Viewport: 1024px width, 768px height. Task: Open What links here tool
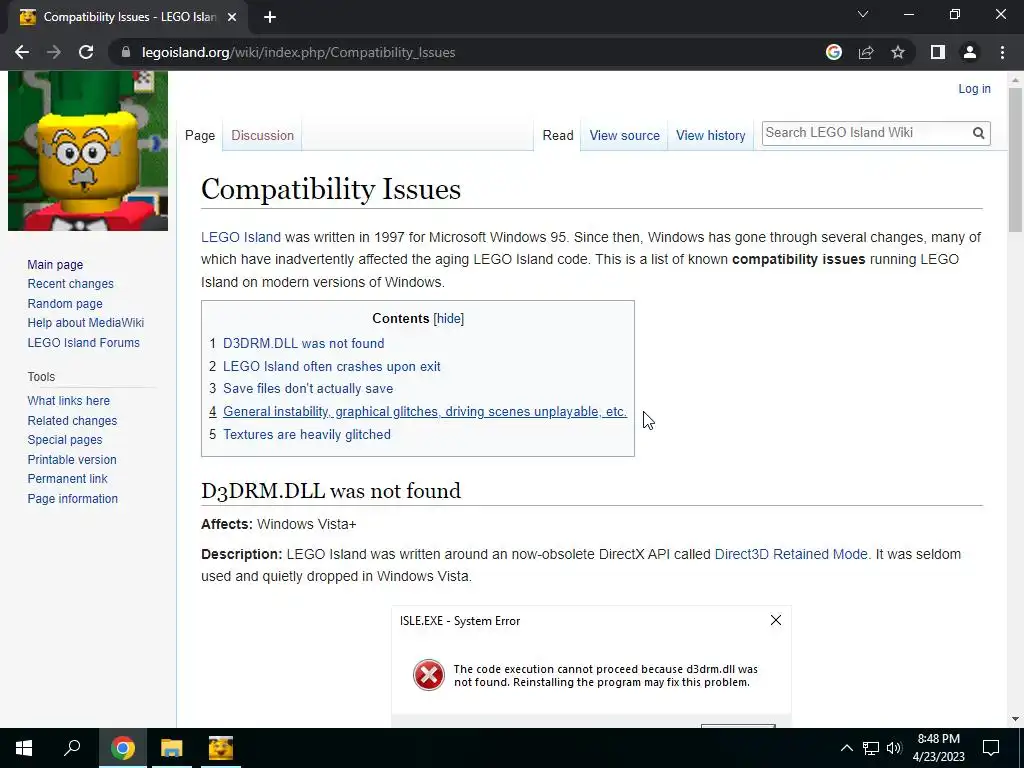(x=69, y=401)
